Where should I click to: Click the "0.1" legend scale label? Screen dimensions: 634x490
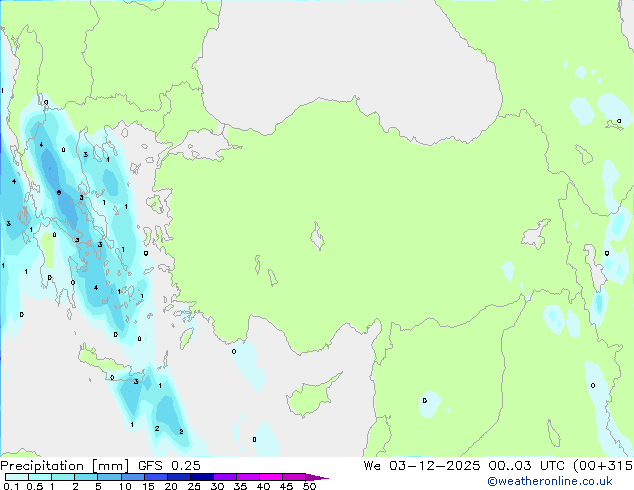coord(11,486)
